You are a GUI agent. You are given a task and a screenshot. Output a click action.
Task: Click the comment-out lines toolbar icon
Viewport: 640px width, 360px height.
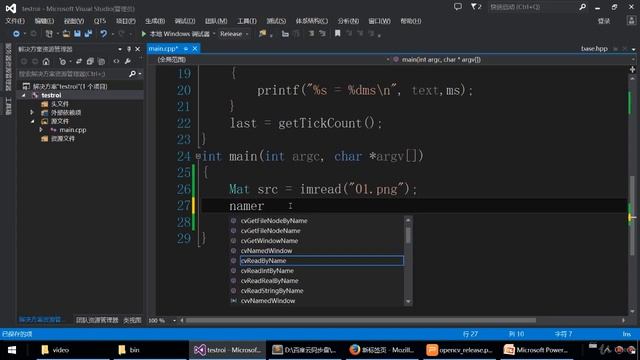pos(311,34)
